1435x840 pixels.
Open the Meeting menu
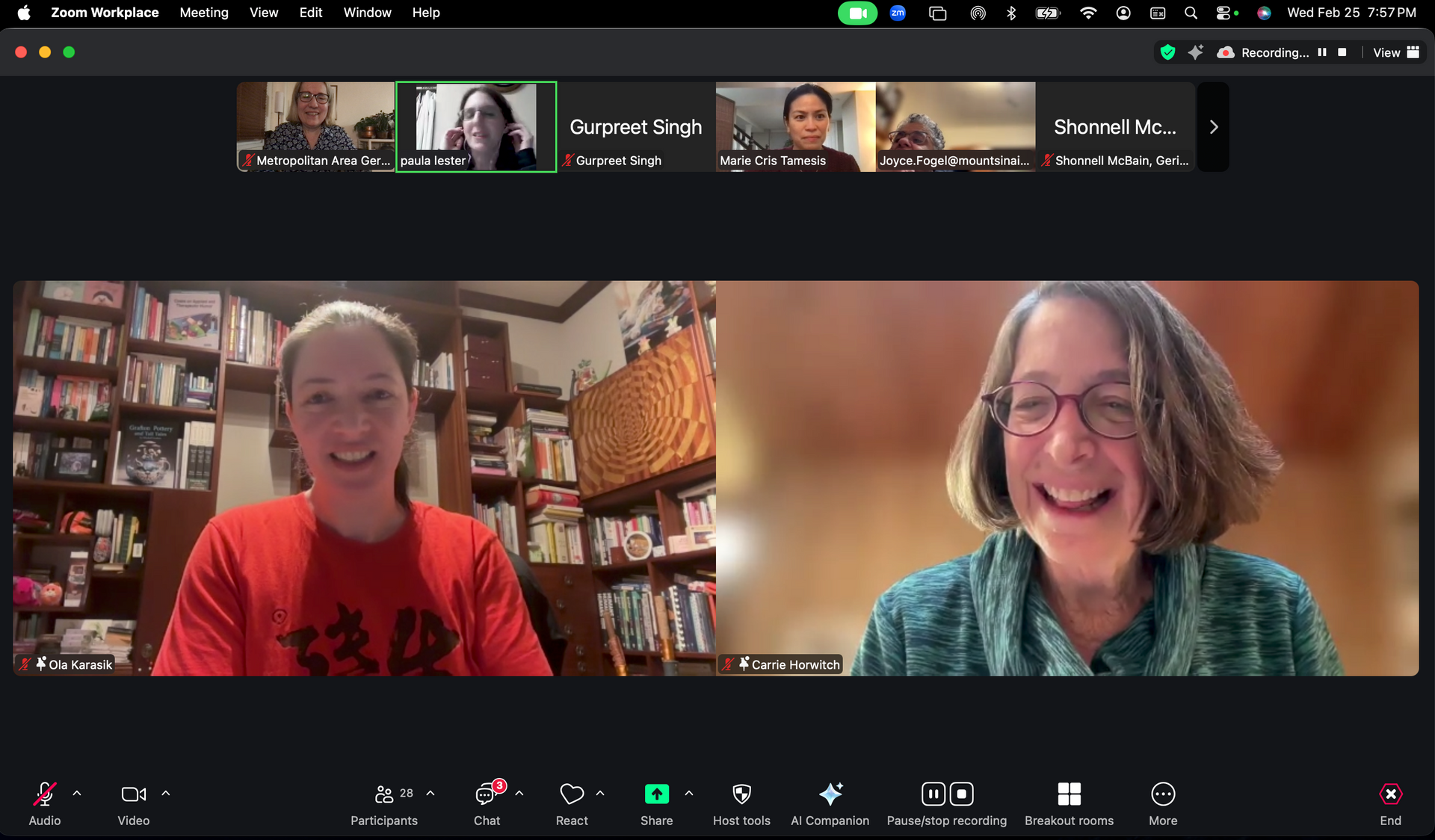point(204,13)
